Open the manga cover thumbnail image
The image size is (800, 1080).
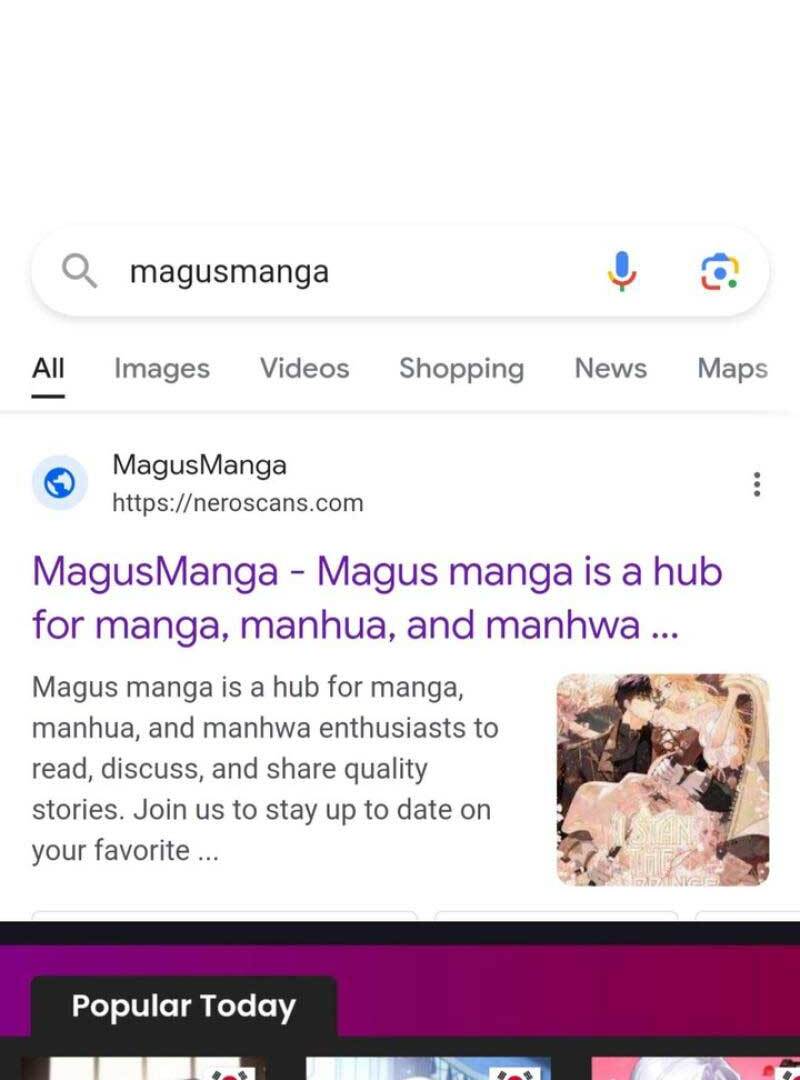(x=662, y=780)
